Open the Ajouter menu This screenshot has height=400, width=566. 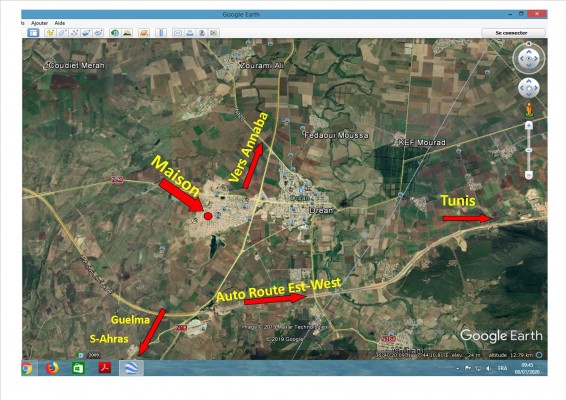point(39,23)
